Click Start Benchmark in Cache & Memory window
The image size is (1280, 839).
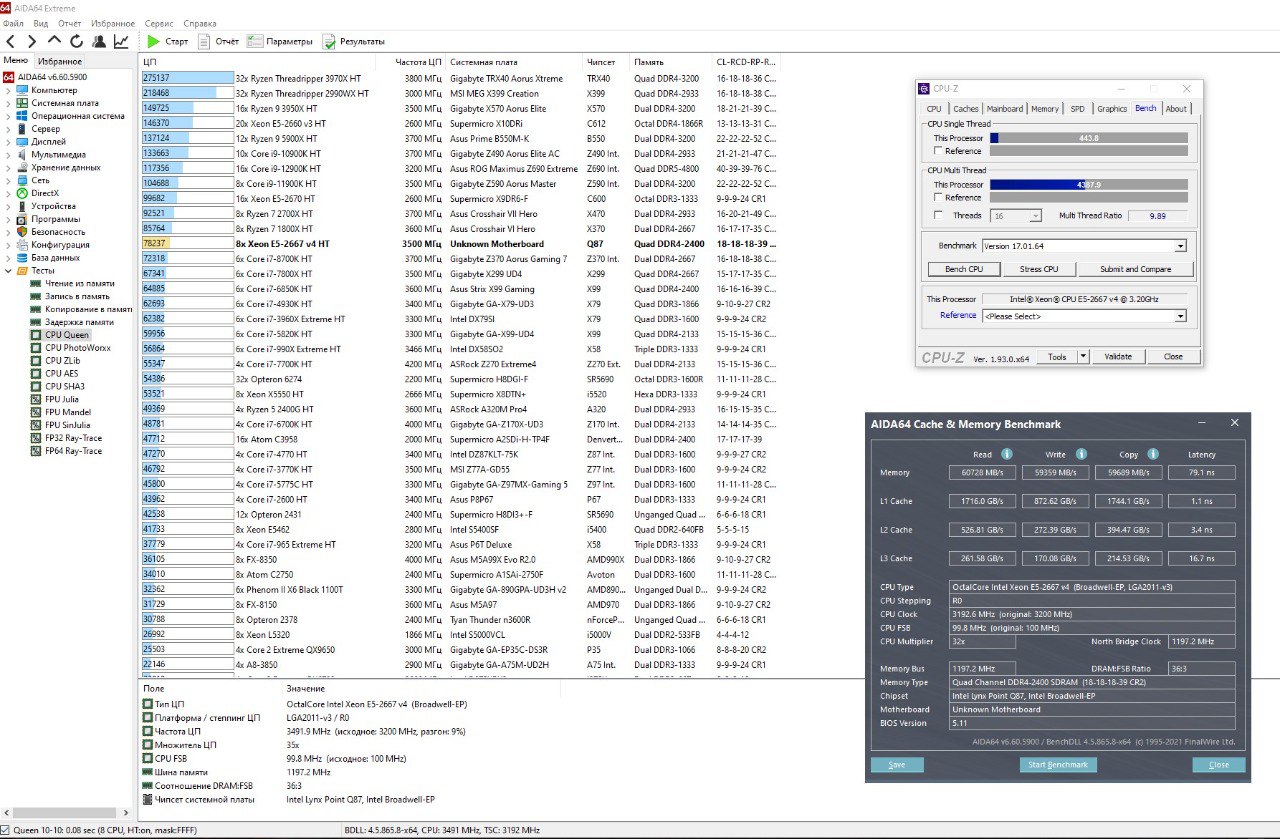1058,765
